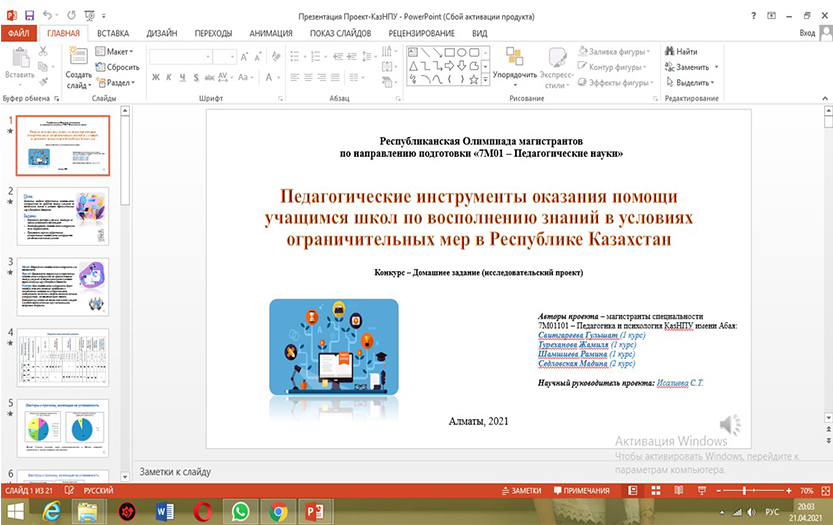Fit slide to current window
Screen dimensions: 833x525
823,491
